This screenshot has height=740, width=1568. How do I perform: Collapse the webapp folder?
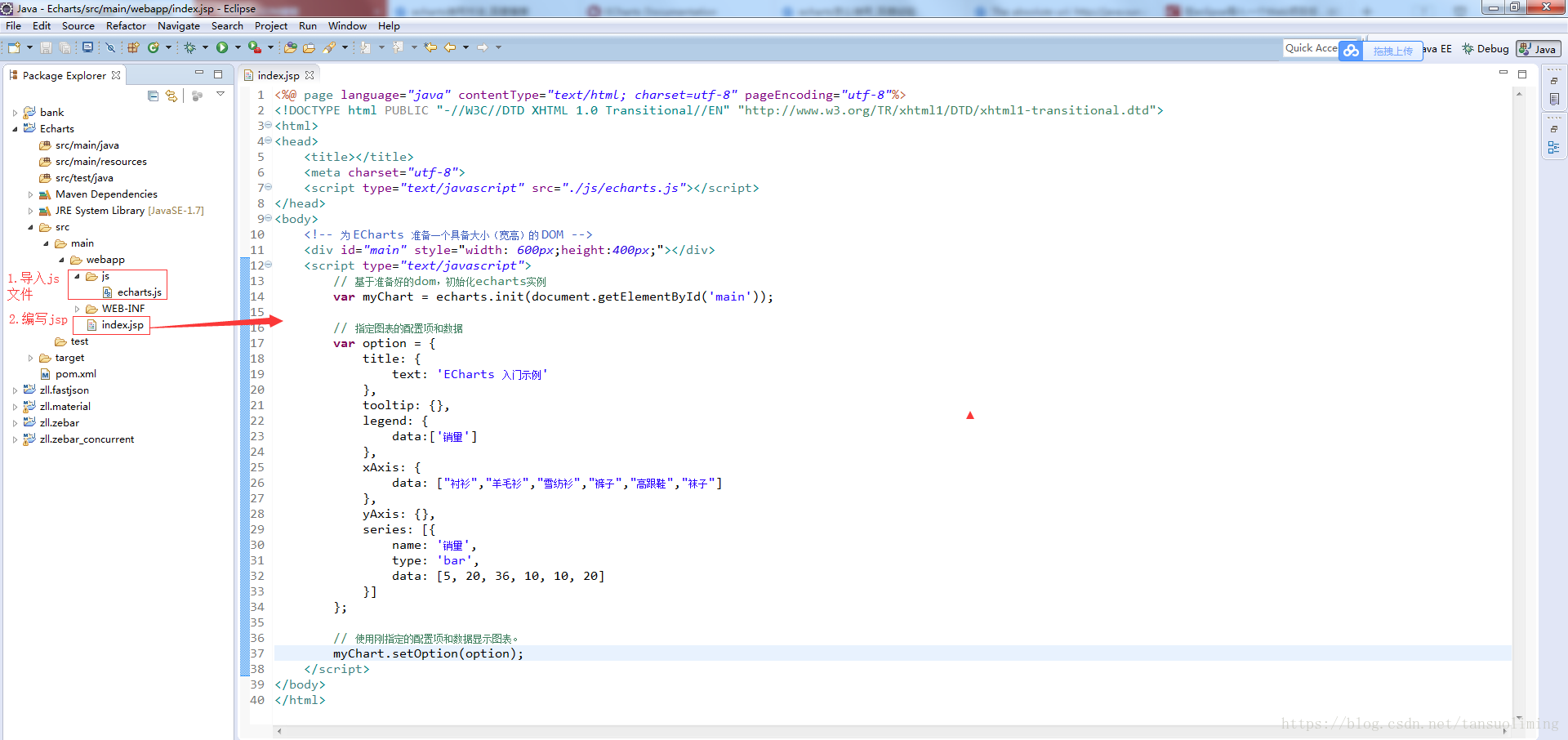pyautogui.click(x=61, y=260)
